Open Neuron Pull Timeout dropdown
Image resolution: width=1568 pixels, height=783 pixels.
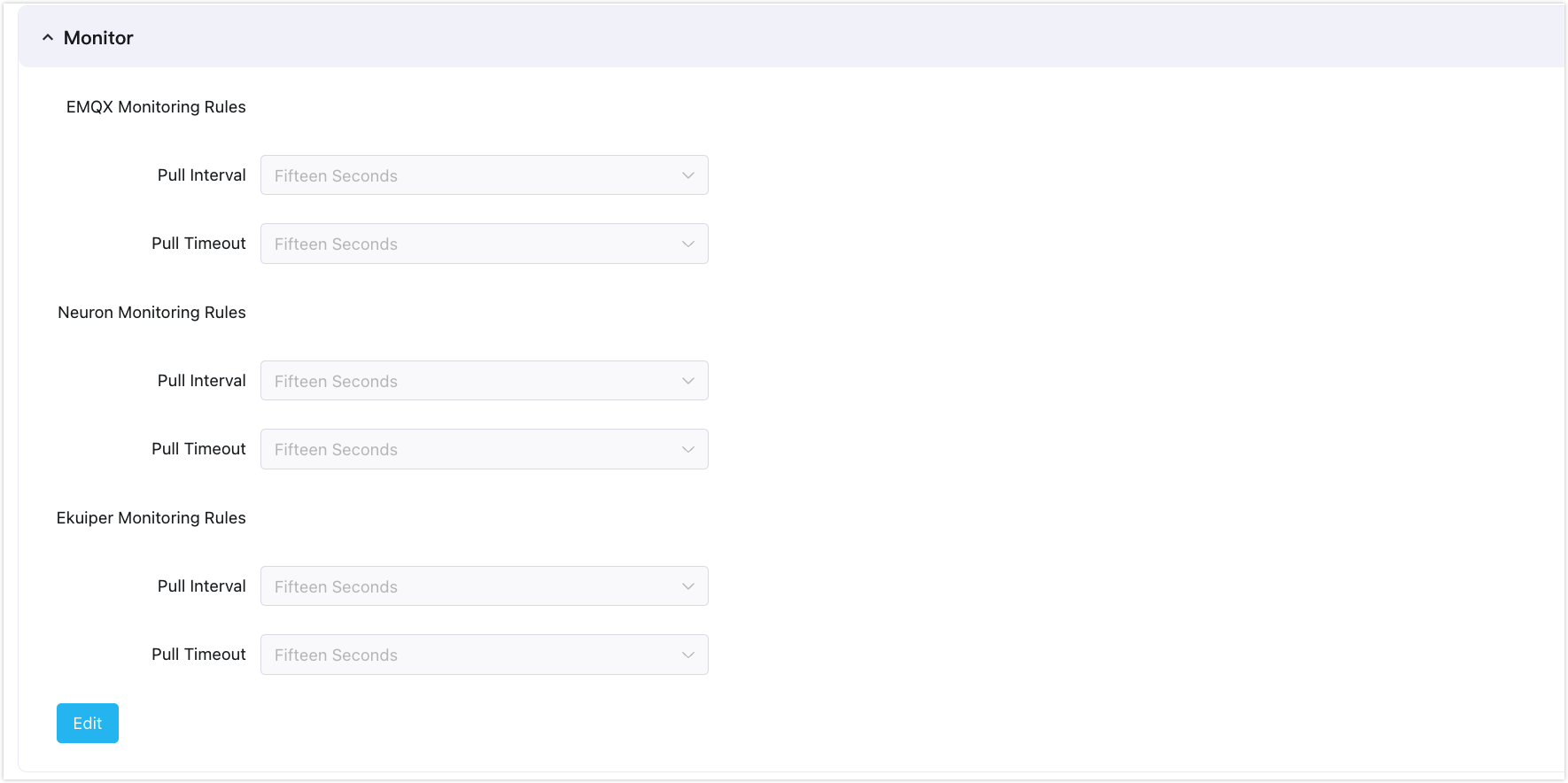484,449
